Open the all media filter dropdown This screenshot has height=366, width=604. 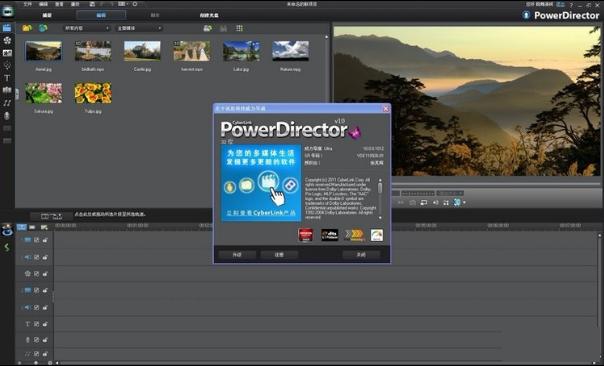click(139, 28)
